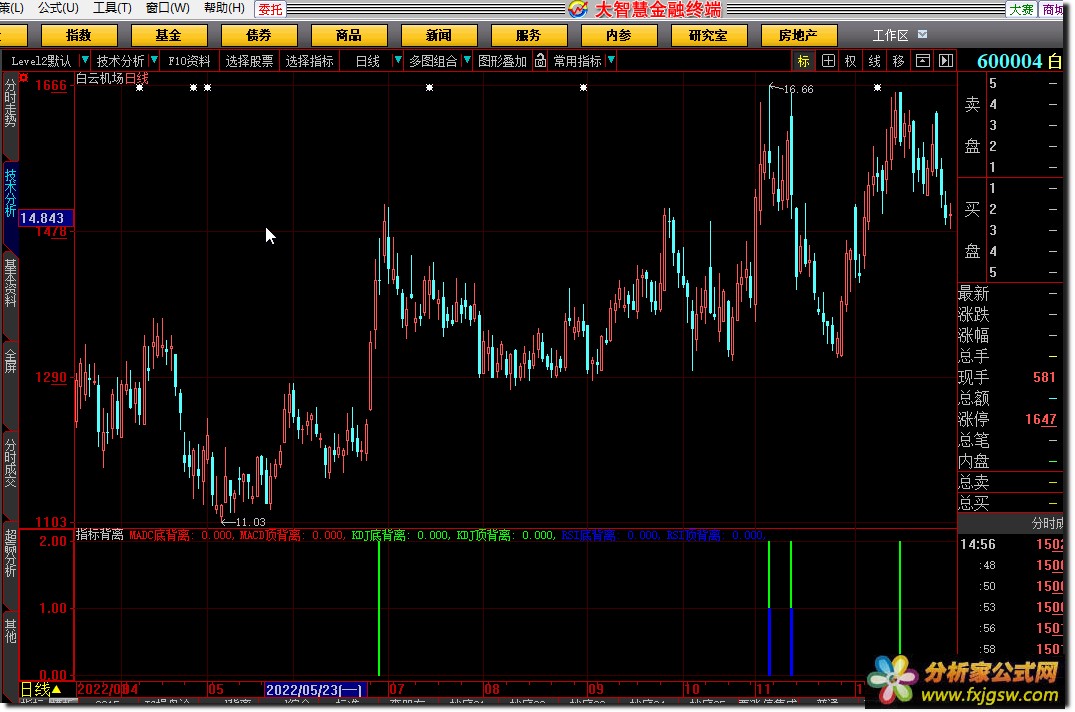Expand the 常用指标 dropdown arrow
The width and height of the screenshot is (1075, 712).
611,60
